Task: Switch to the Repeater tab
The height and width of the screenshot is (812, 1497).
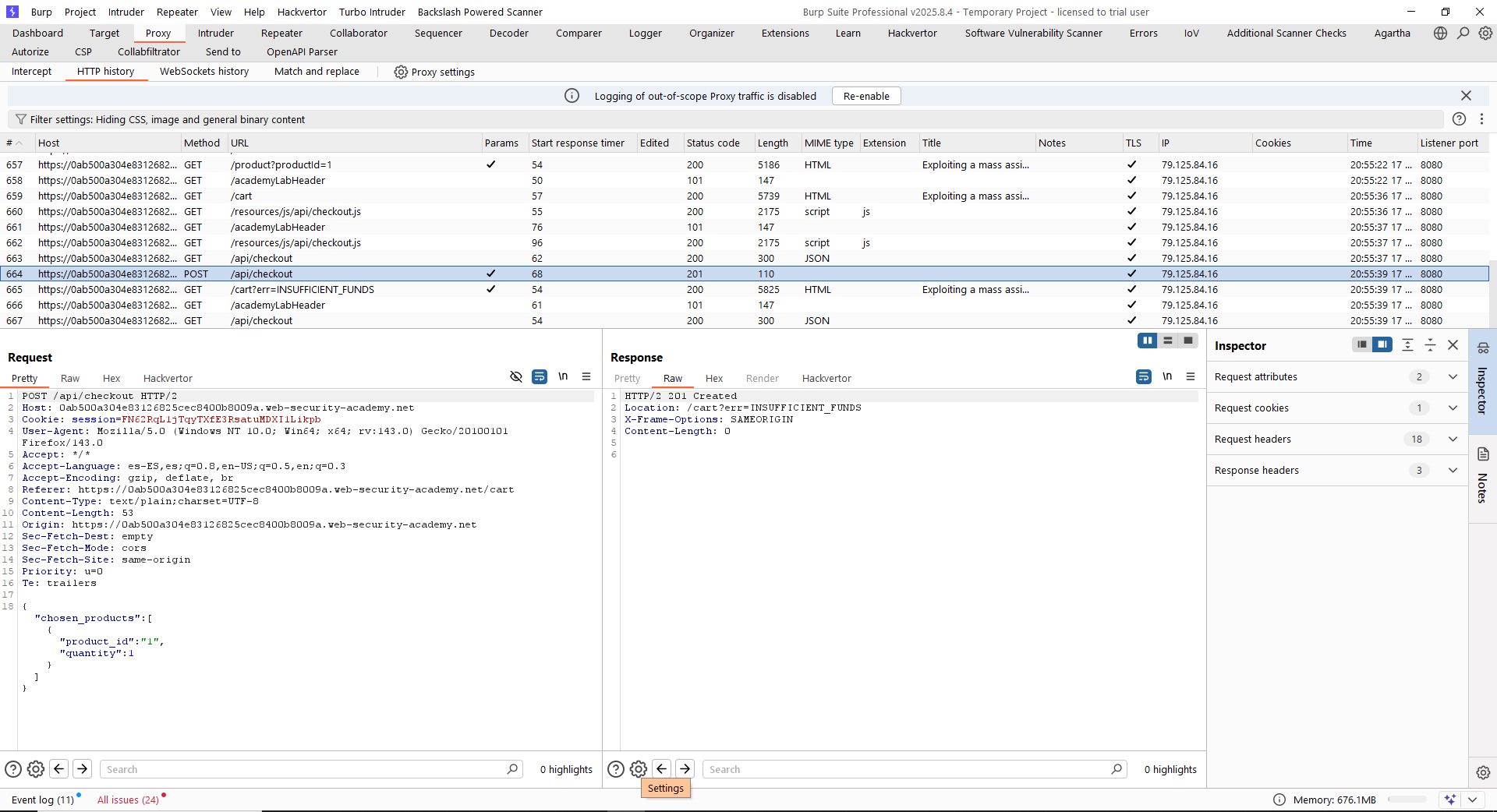Action: tap(281, 34)
